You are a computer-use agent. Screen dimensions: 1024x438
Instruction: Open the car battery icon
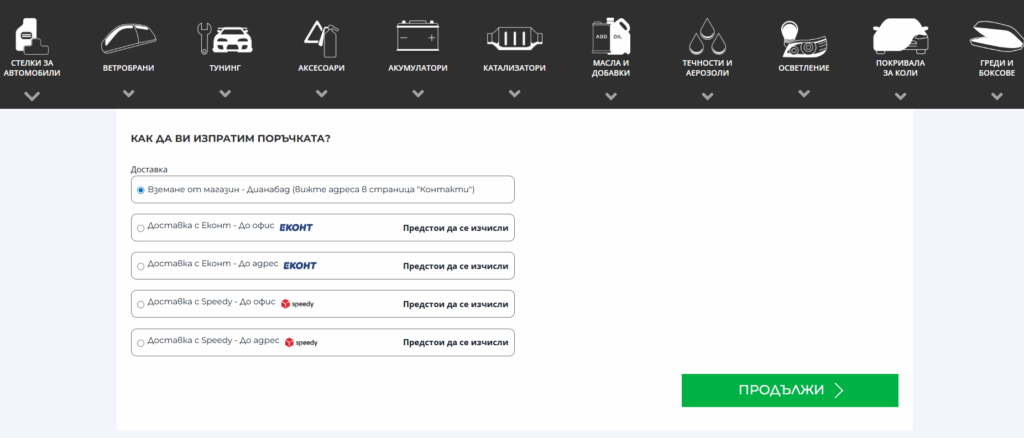(417, 37)
